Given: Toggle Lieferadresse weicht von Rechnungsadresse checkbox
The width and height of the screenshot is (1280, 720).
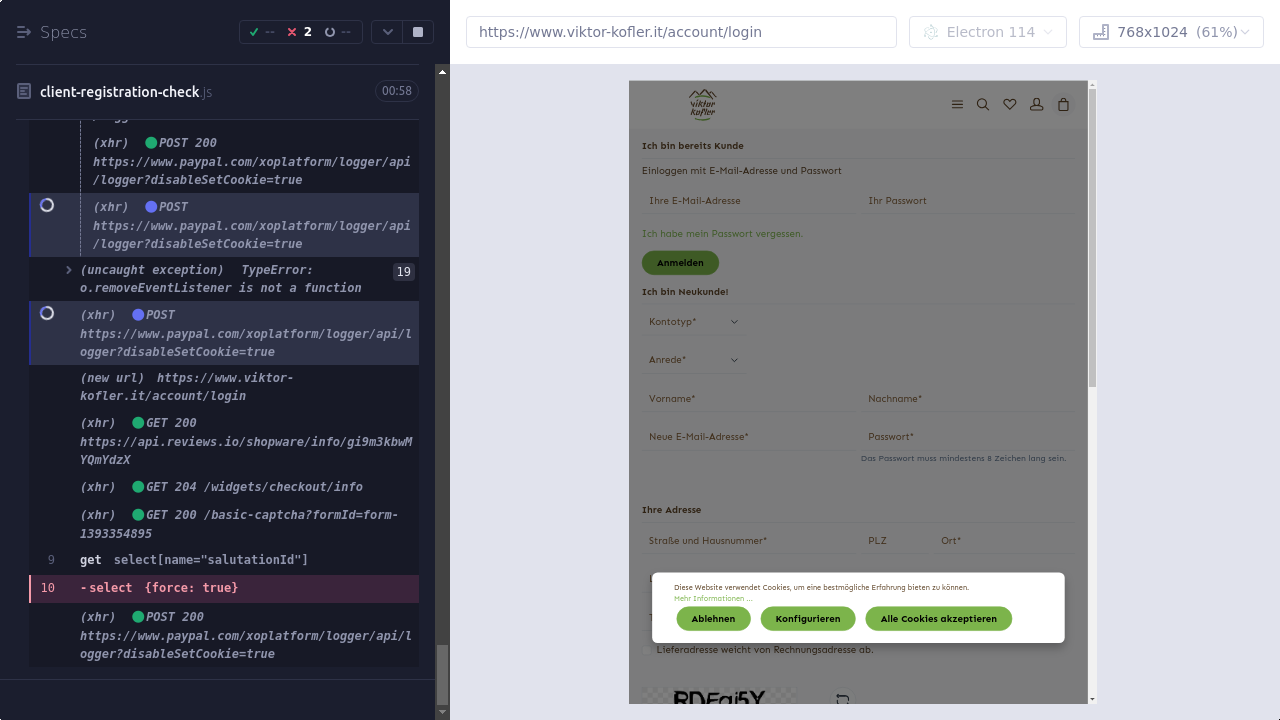Looking at the screenshot, I should click(x=647, y=650).
